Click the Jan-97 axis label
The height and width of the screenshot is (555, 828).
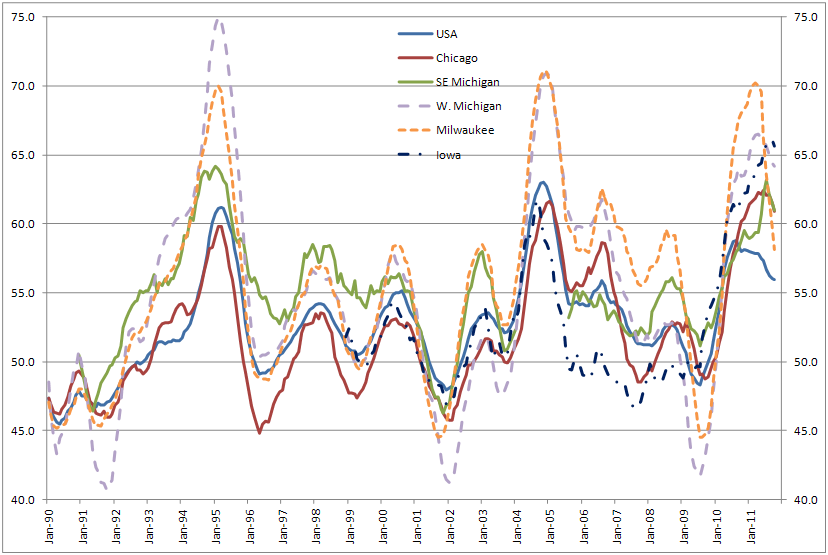click(x=283, y=526)
